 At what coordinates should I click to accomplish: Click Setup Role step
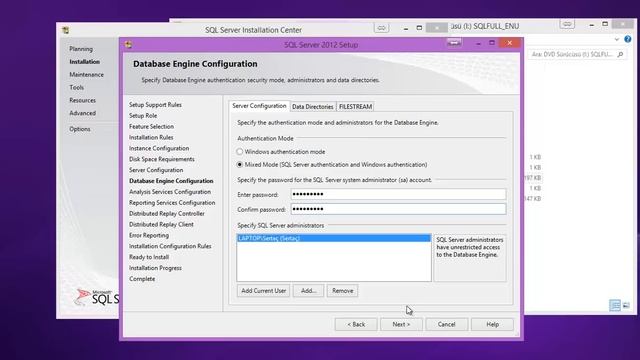pos(143,116)
